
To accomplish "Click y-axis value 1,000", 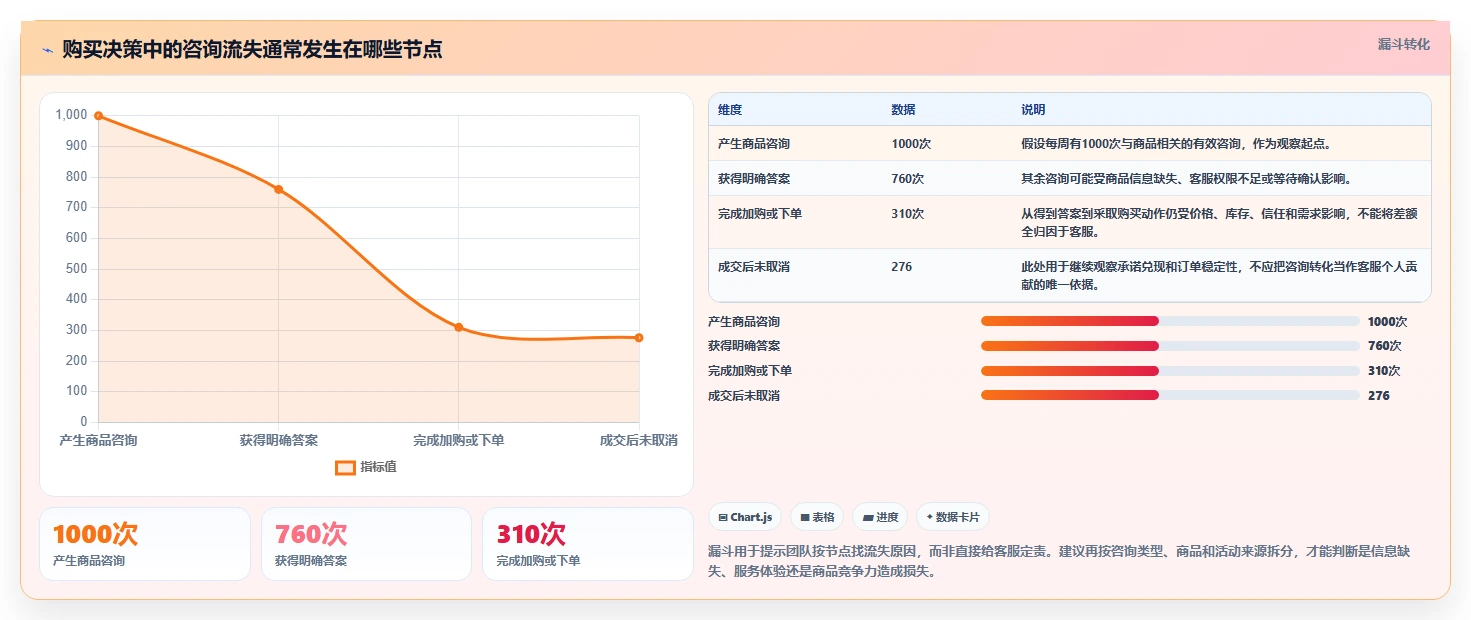I will (71, 115).
